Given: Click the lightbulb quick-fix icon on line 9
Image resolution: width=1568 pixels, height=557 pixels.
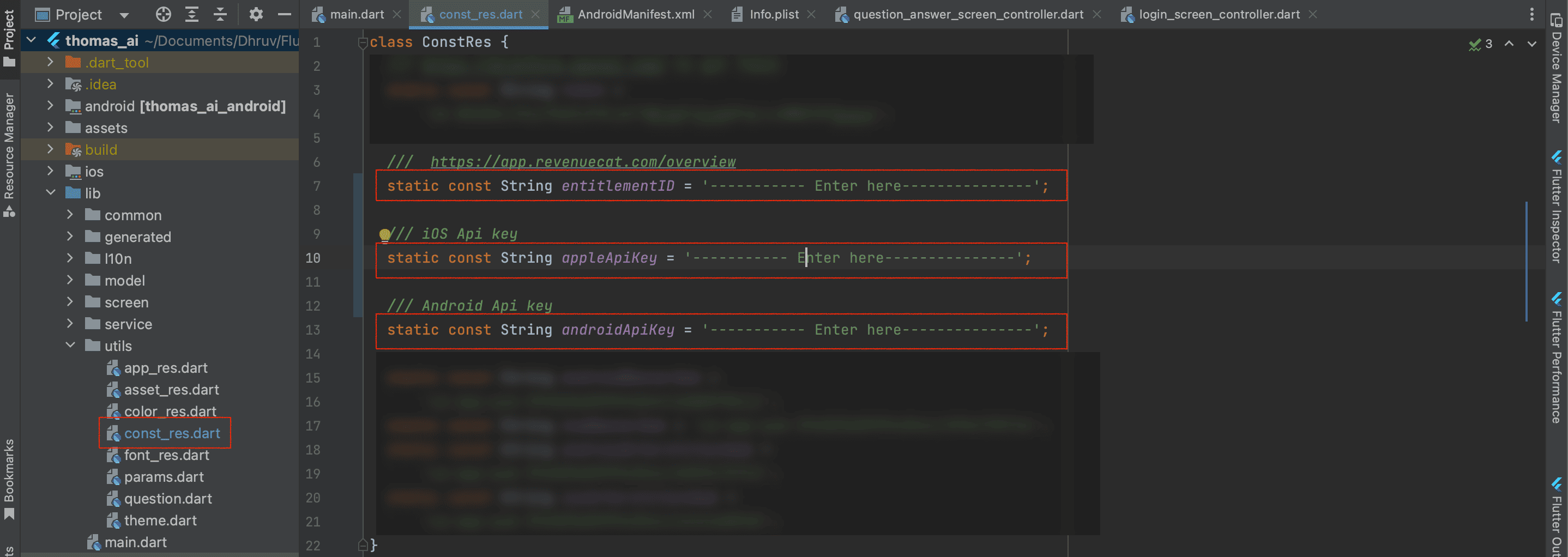Looking at the screenshot, I should pos(385,234).
